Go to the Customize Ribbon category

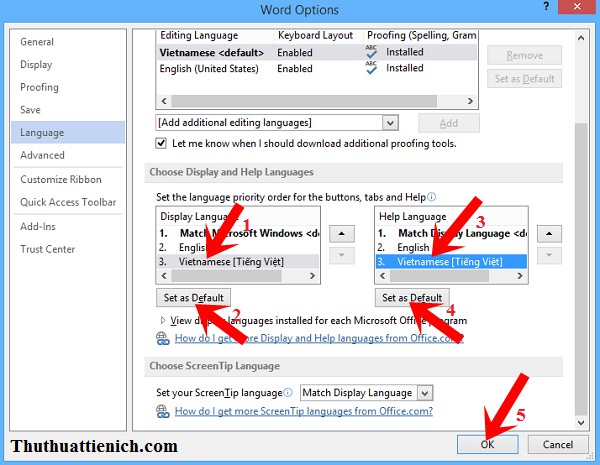(61, 179)
